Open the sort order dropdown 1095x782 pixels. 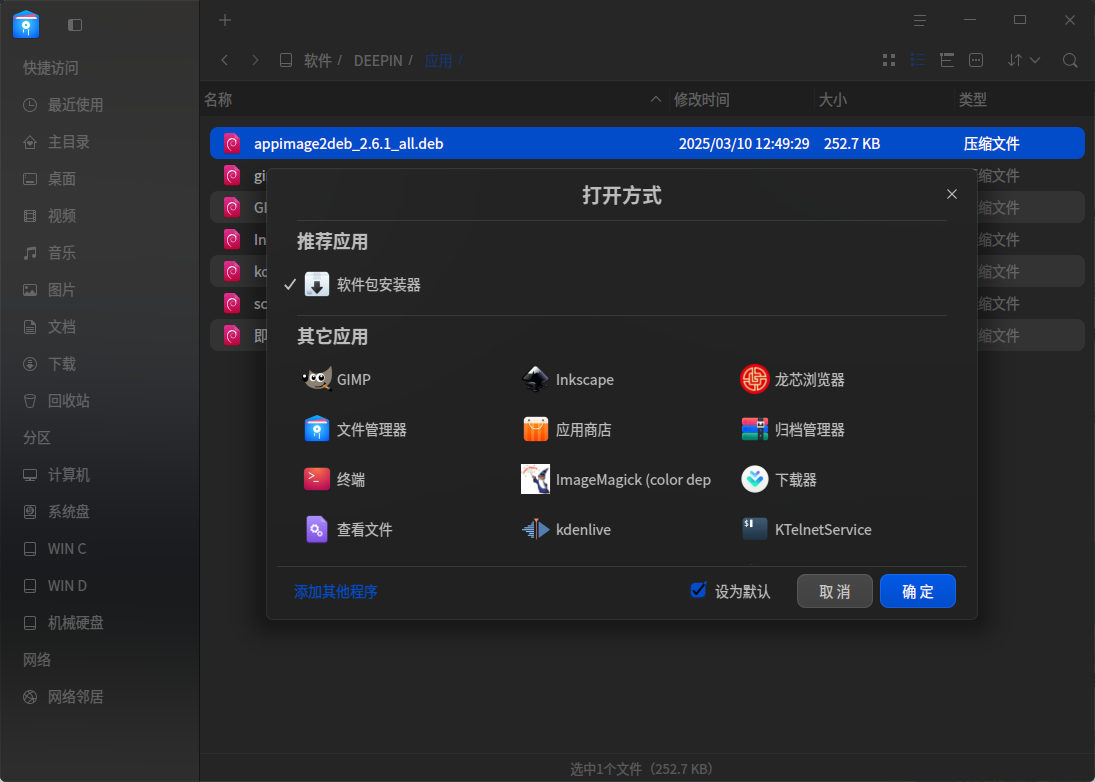tap(1024, 61)
